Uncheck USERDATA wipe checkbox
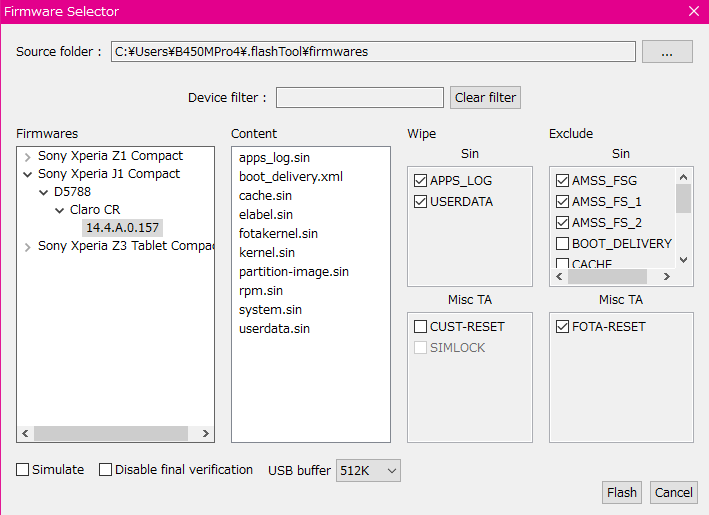709x515 pixels. coord(421,202)
